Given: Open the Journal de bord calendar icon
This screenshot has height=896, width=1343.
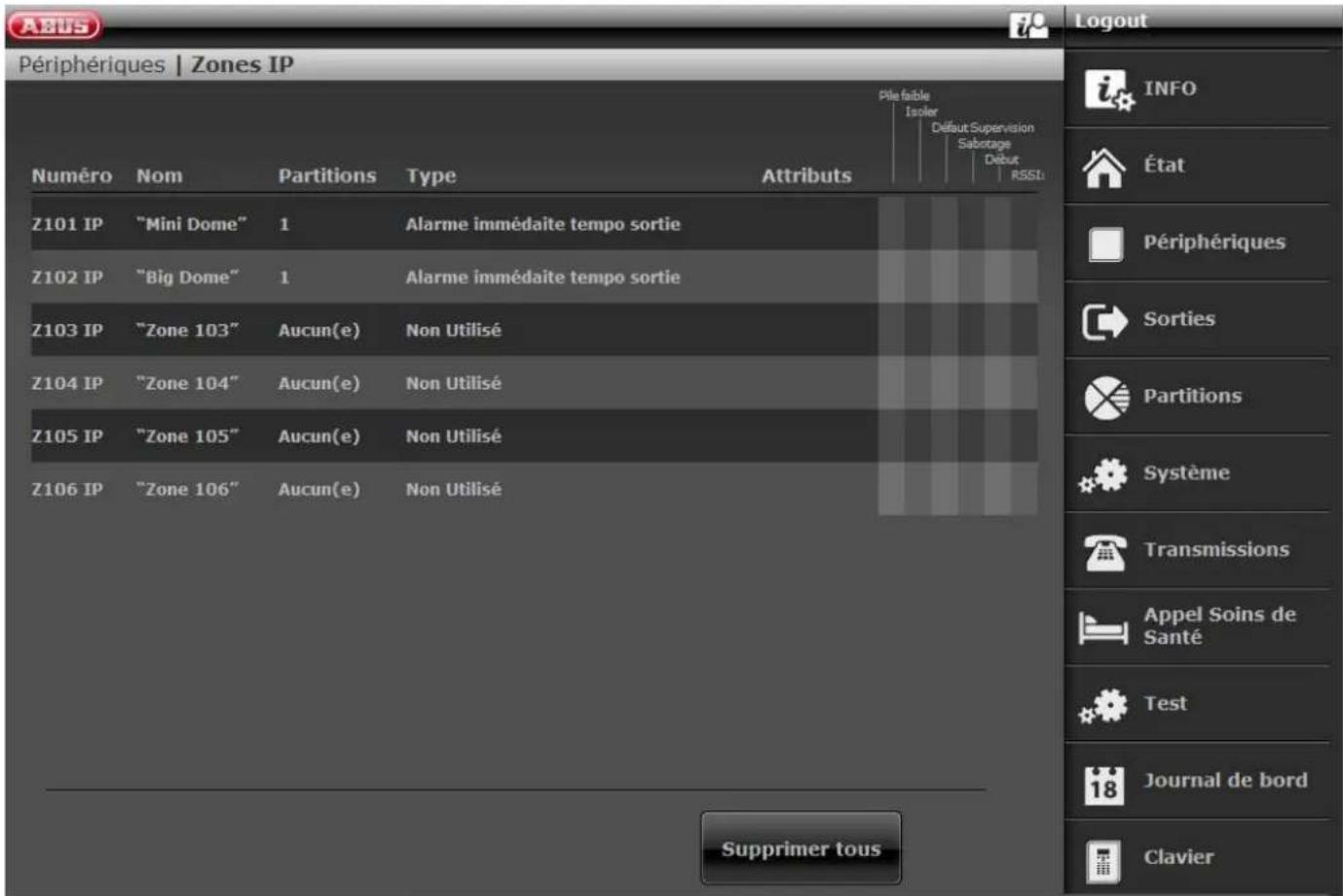Looking at the screenshot, I should pyautogui.click(x=1103, y=783).
